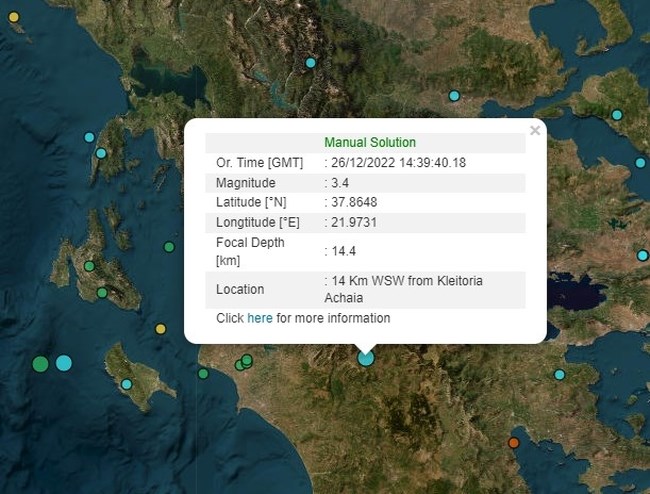Screen dimensions: 650x494
Task: Click the 'Location' label
Action: (x=240, y=289)
